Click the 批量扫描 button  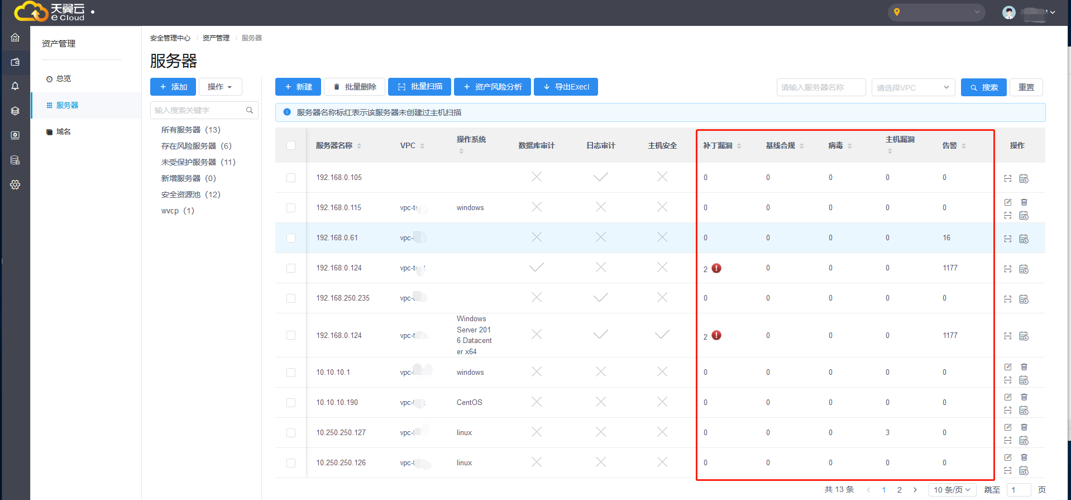(x=419, y=87)
